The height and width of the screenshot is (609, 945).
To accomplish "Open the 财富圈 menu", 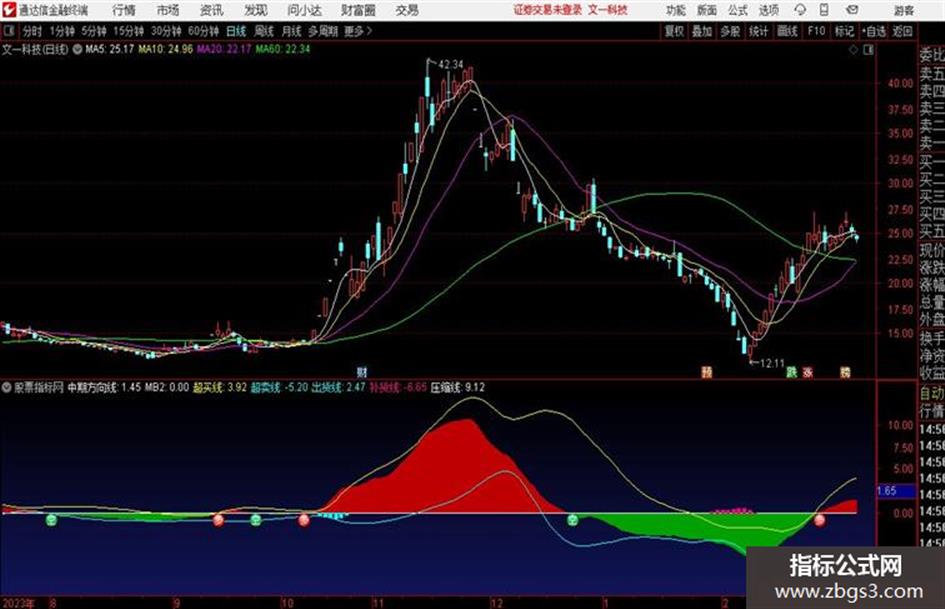I will tap(358, 10).
